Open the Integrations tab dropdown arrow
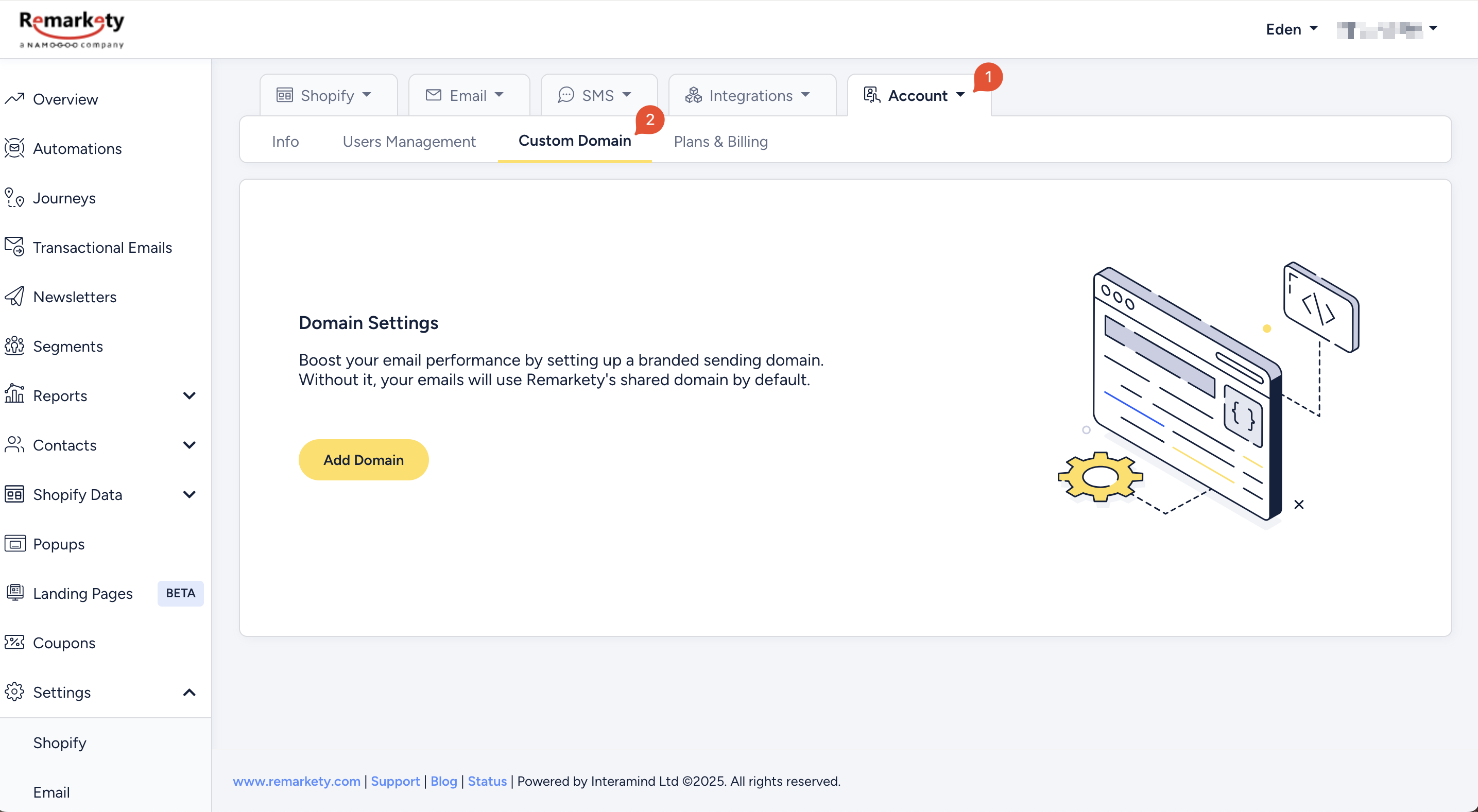Image resolution: width=1478 pixels, height=812 pixels. coord(805,95)
